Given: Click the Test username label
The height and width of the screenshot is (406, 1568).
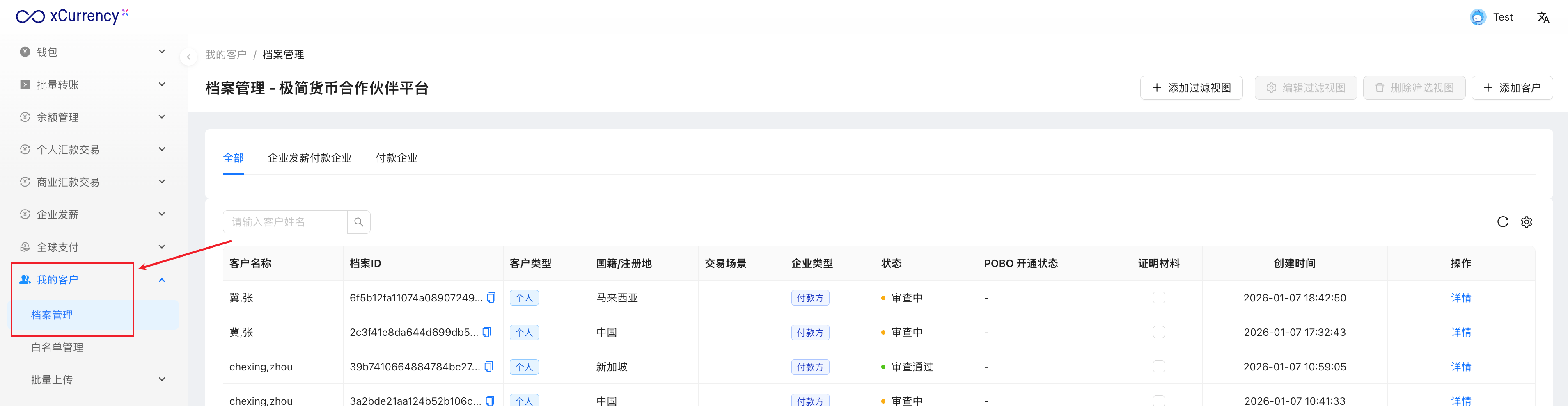Looking at the screenshot, I should (x=1503, y=17).
